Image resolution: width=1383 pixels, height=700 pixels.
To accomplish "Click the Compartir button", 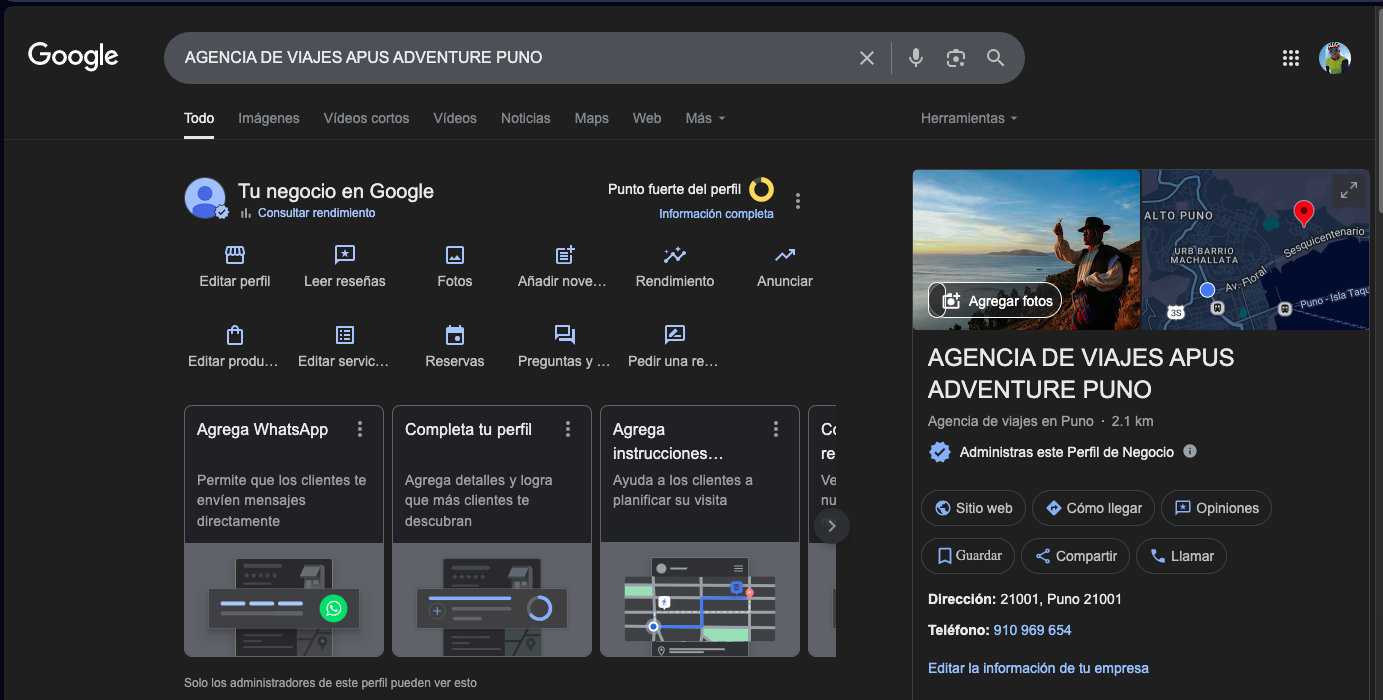I will pos(1076,556).
